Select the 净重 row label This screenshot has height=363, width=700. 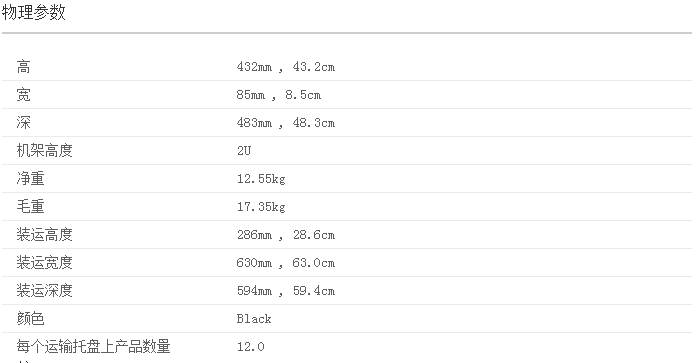[x=30, y=179]
